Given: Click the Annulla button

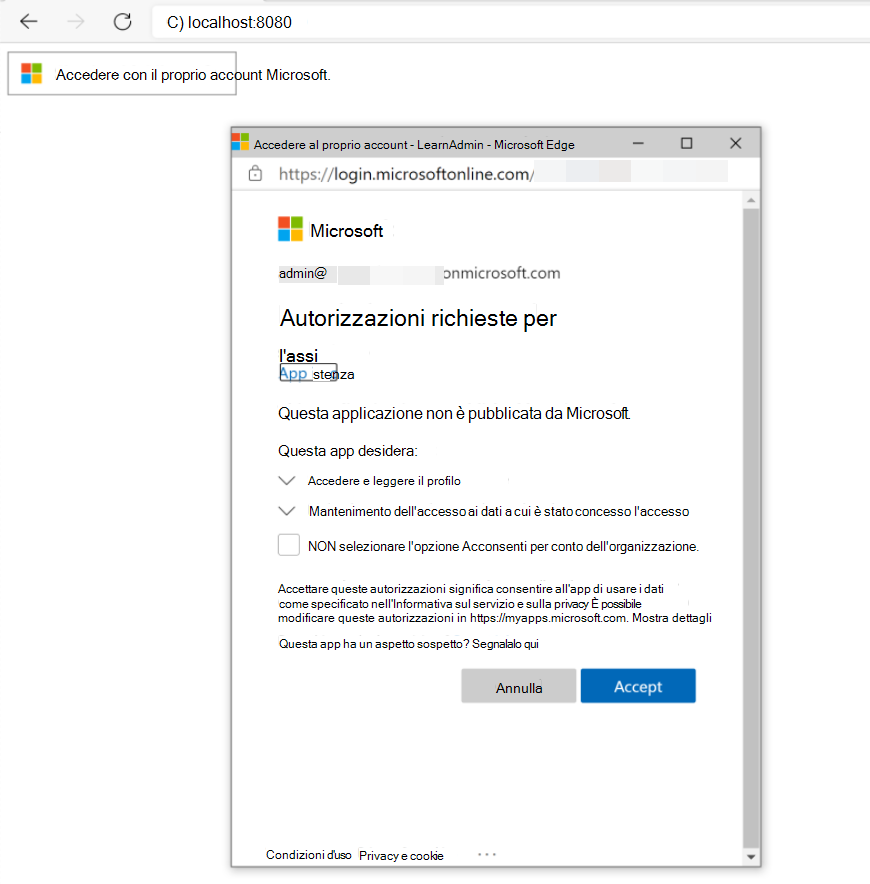Looking at the screenshot, I should (x=518, y=686).
